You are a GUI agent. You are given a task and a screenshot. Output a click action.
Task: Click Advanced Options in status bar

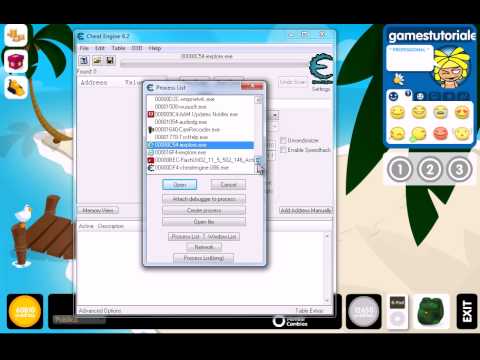tap(100, 311)
